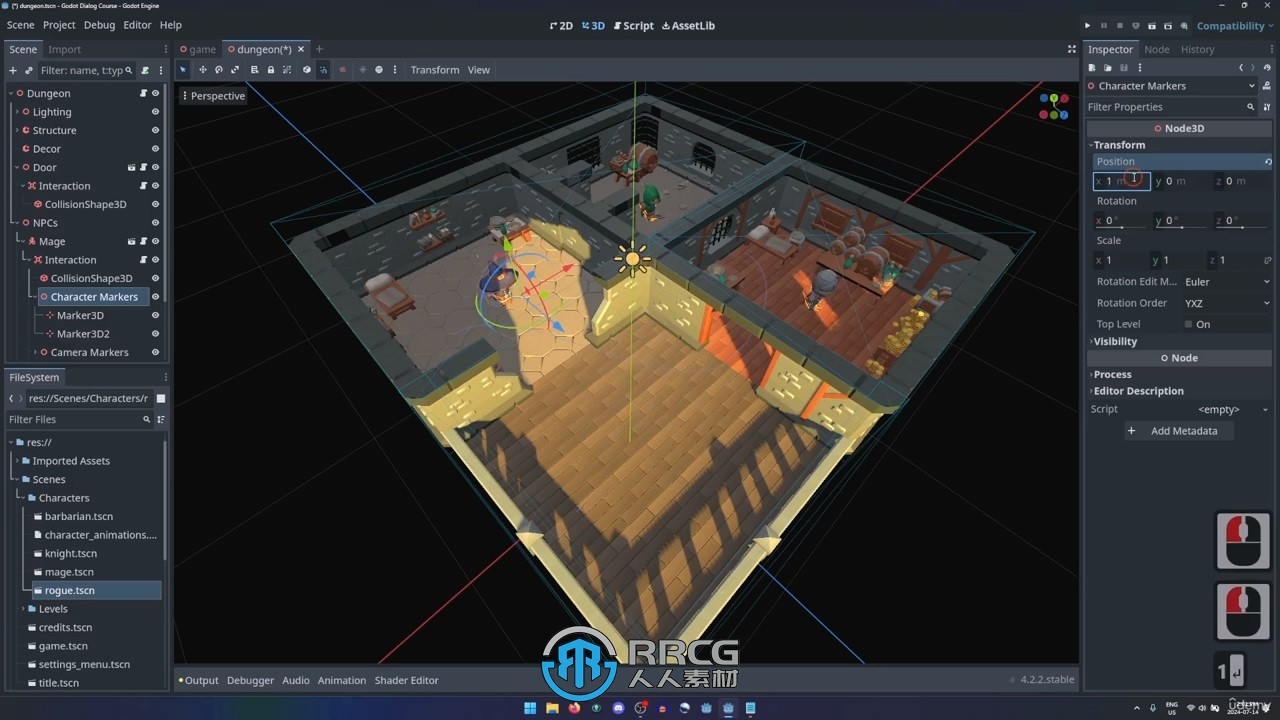Load existing resource folder icon in Inspector
1280x720 pixels.
[x=1108, y=68]
